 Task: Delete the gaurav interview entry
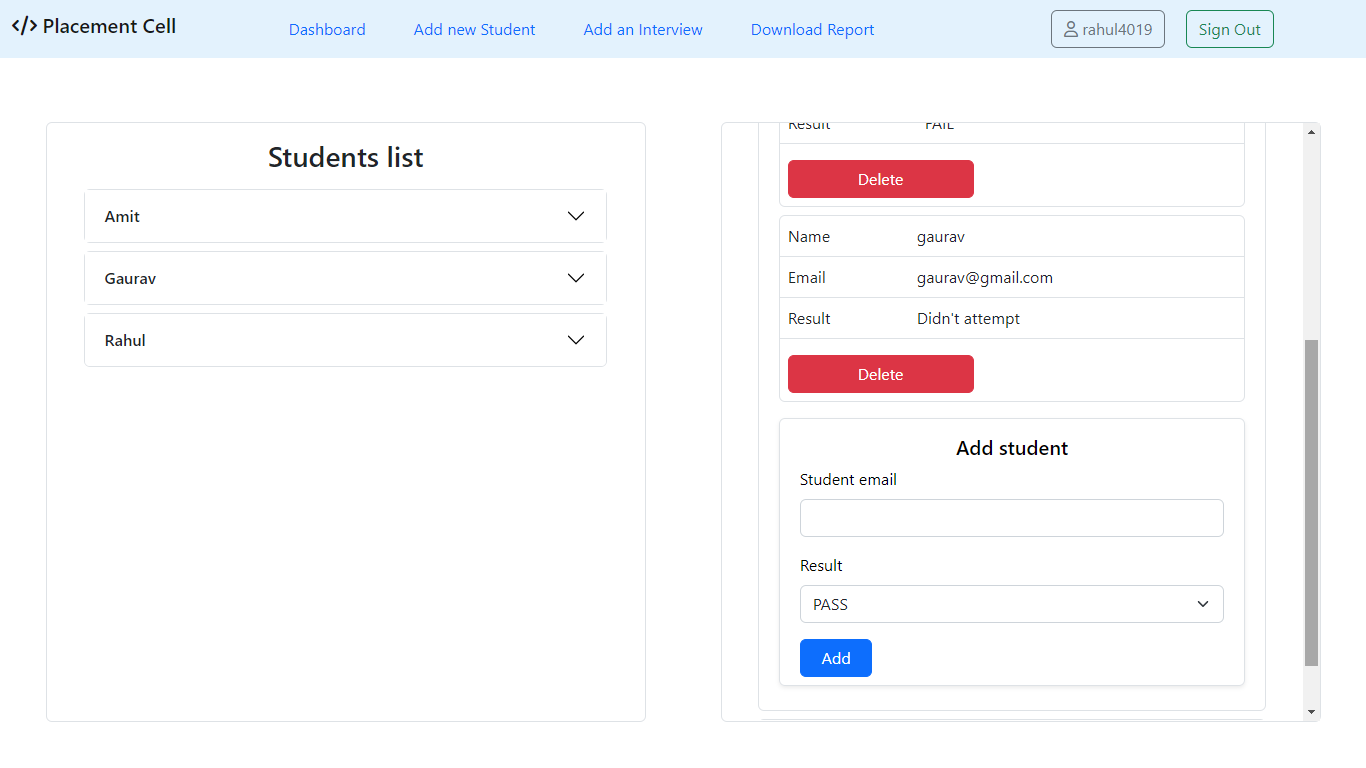point(881,374)
